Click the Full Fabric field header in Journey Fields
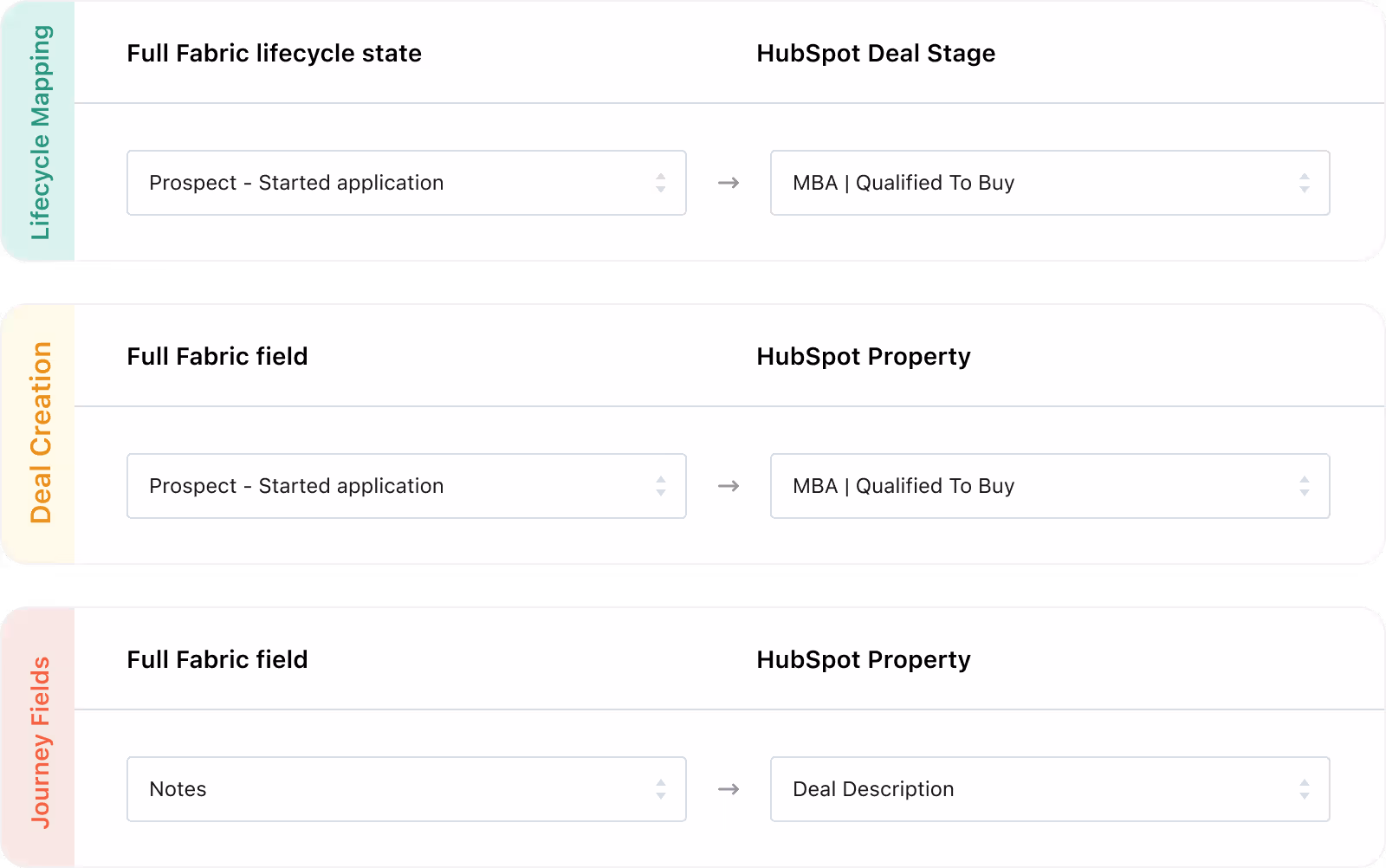Image resolution: width=1386 pixels, height=868 pixels. (217, 659)
